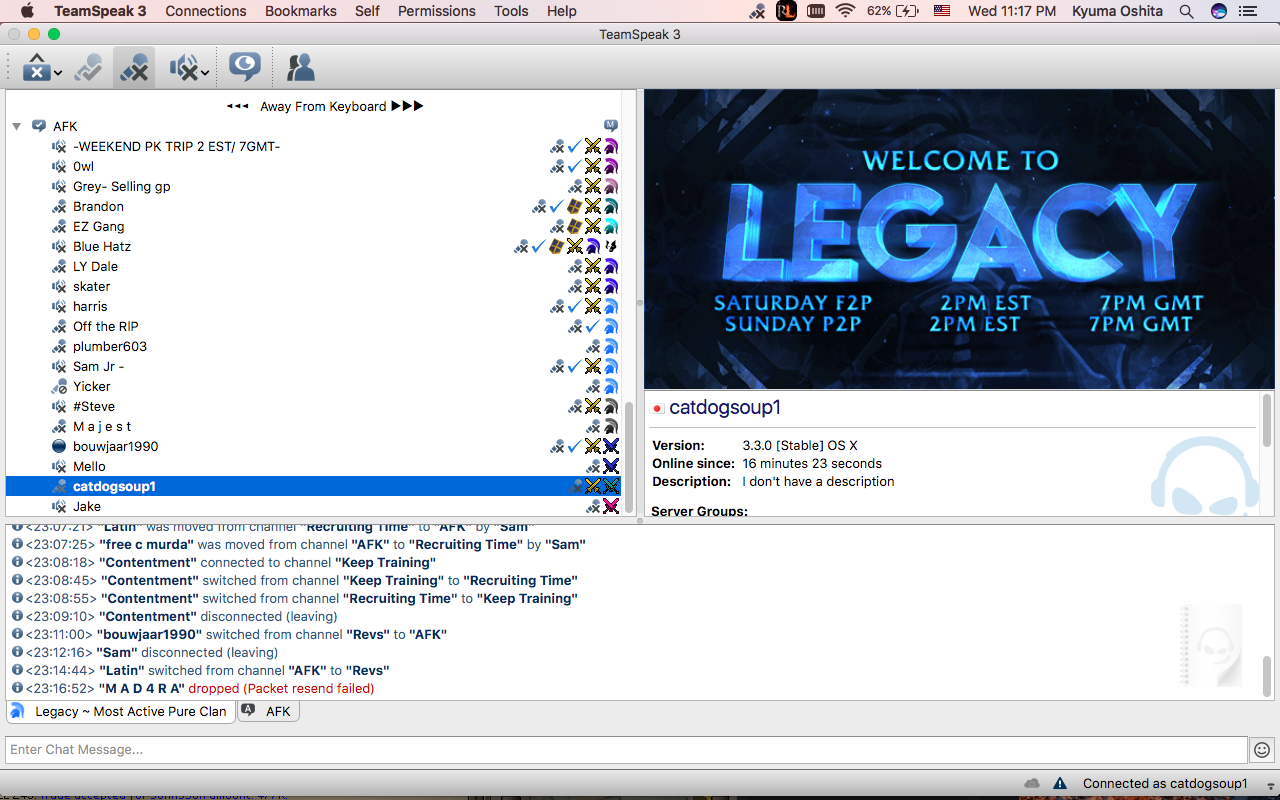The height and width of the screenshot is (800, 1280).
Task: Click the purple helmet badge in 0wl's row
Action: pos(611,166)
